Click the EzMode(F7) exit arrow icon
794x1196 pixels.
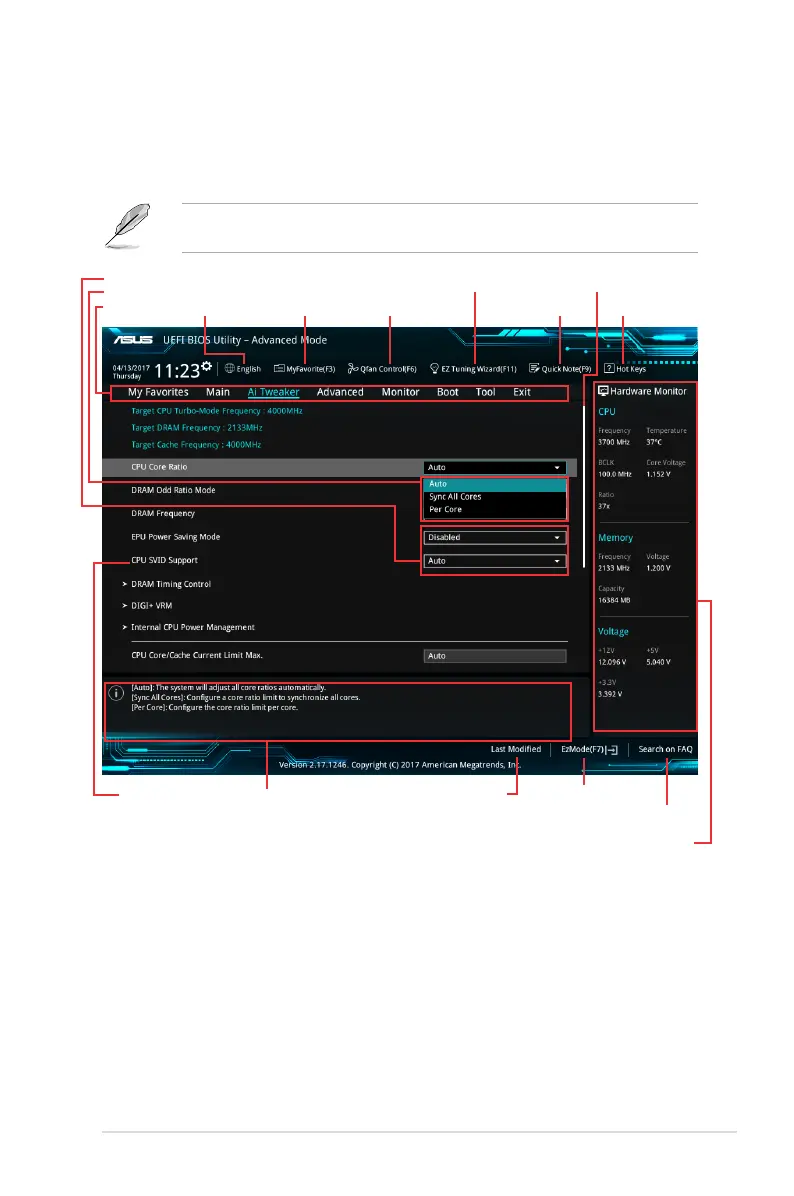pyautogui.click(x=612, y=749)
